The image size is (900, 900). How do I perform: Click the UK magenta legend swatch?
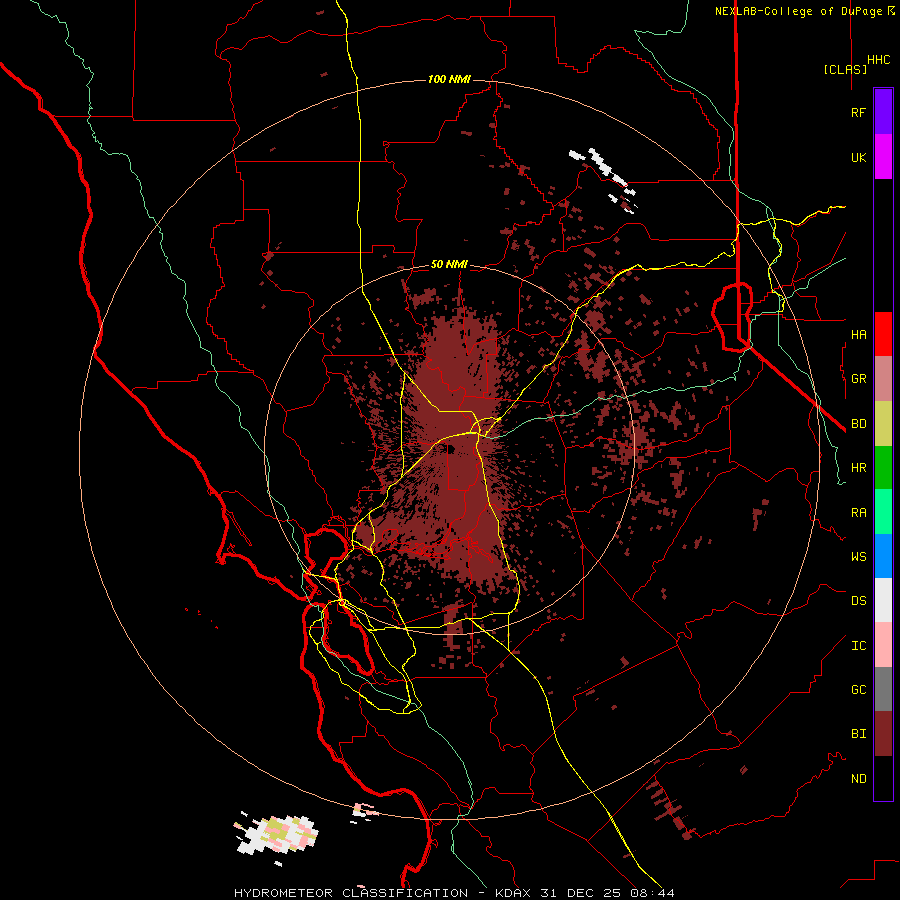point(883,157)
